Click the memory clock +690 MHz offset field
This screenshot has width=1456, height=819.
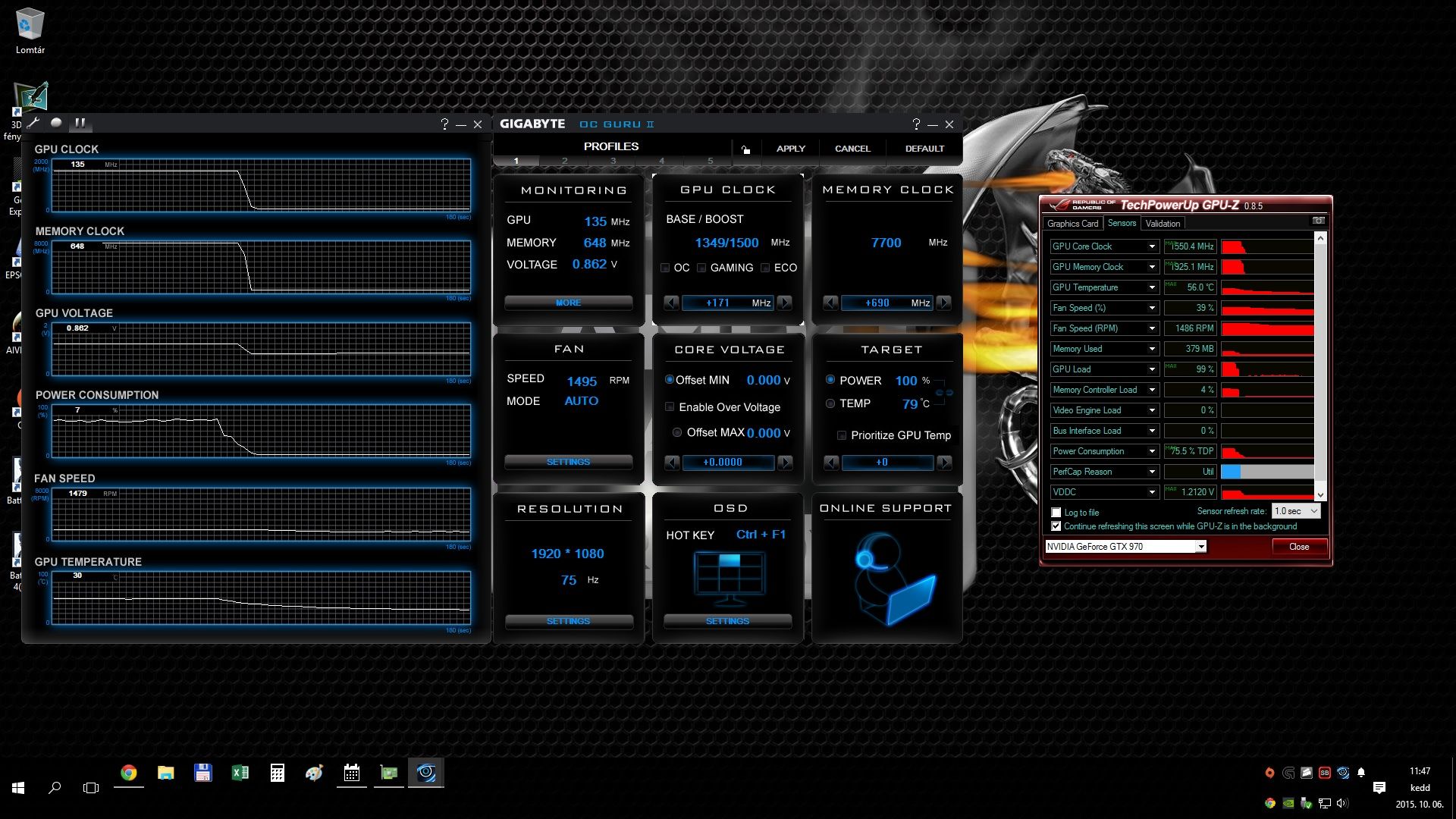[x=887, y=303]
